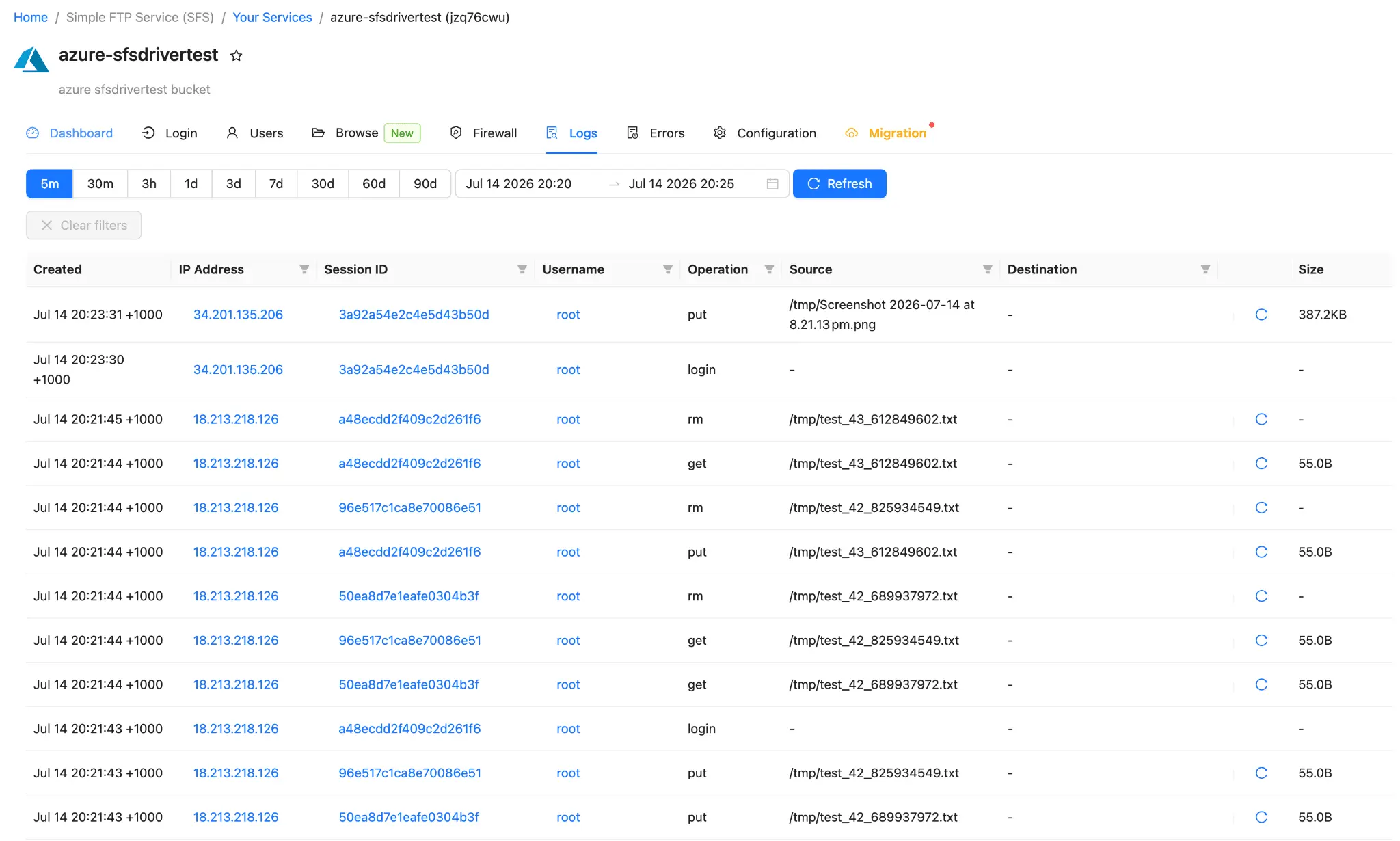
Task: Click username root in 20:21:45 rm row
Action: pyautogui.click(x=568, y=419)
